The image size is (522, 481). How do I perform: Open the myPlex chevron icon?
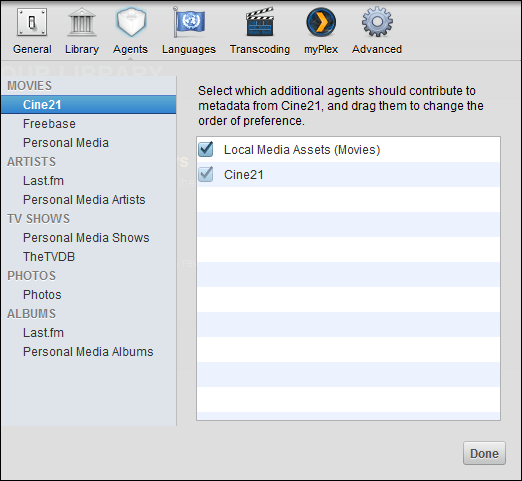(x=321, y=22)
